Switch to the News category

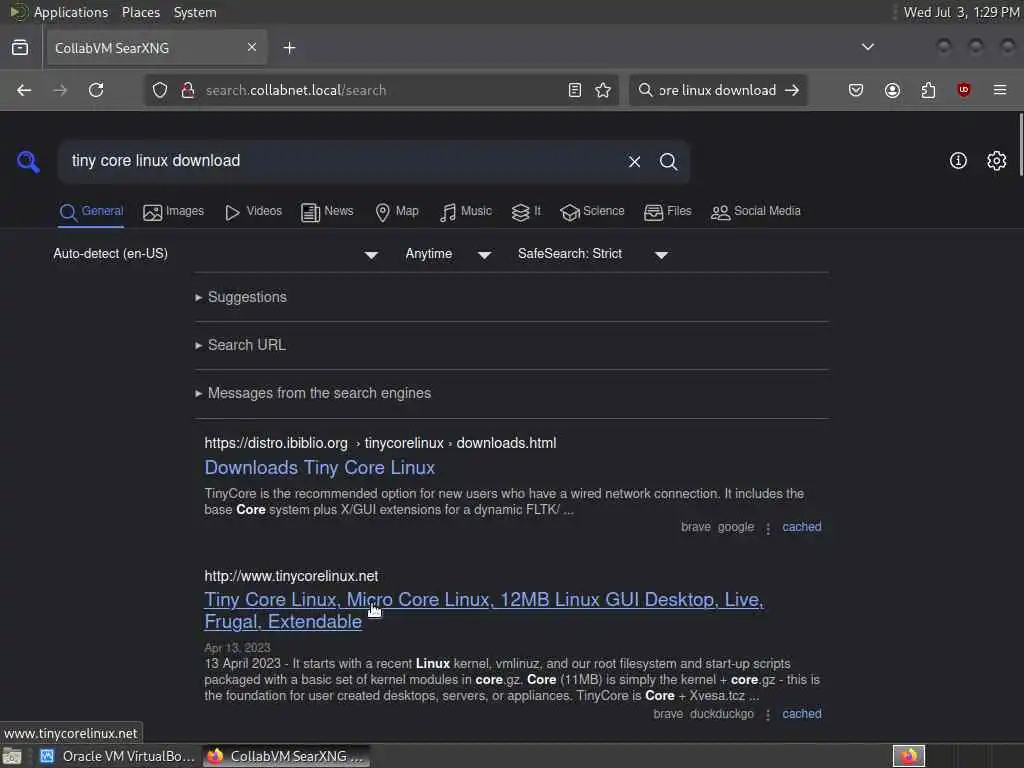(x=327, y=212)
